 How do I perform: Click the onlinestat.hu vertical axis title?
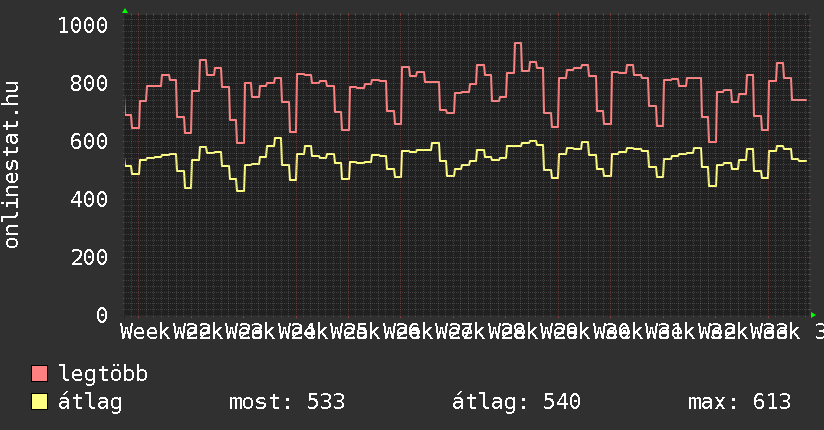click(12, 165)
